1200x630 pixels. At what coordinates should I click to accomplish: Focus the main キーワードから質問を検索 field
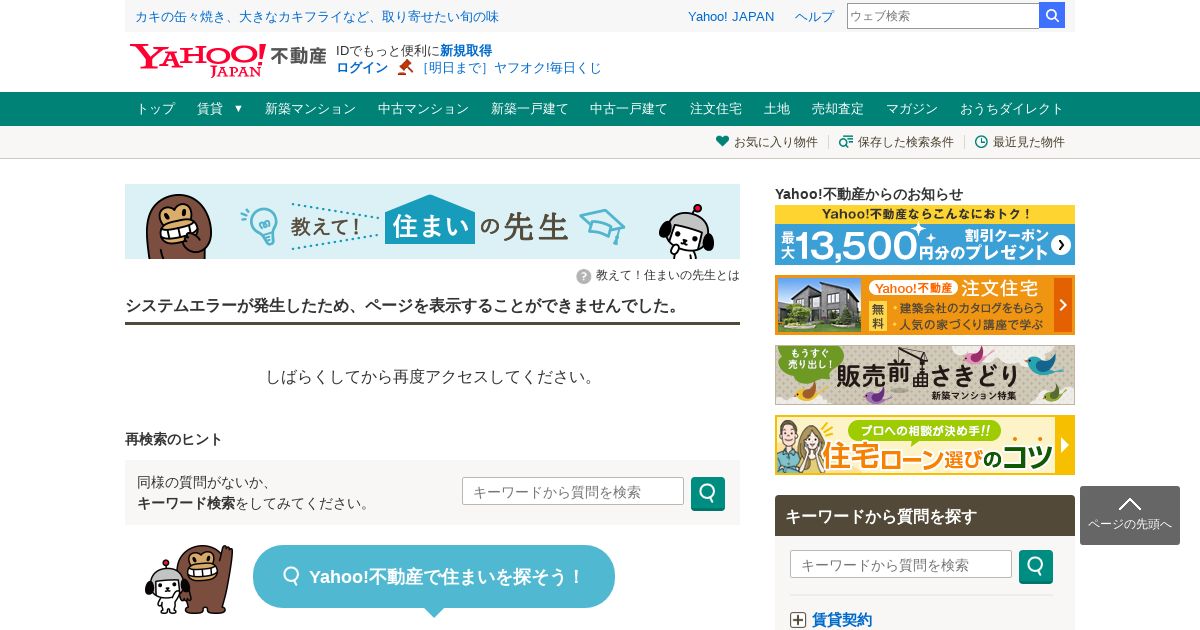tap(573, 491)
